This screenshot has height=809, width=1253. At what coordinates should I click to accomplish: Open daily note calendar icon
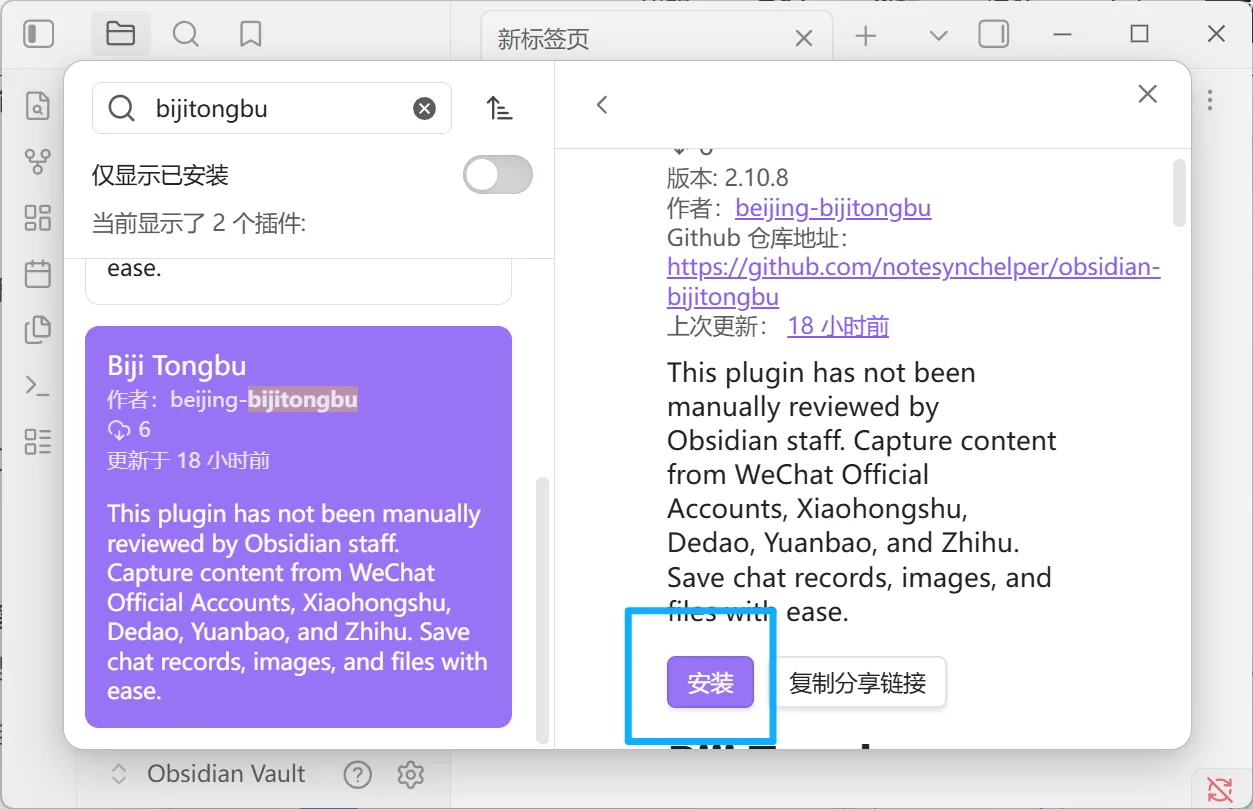coord(38,273)
